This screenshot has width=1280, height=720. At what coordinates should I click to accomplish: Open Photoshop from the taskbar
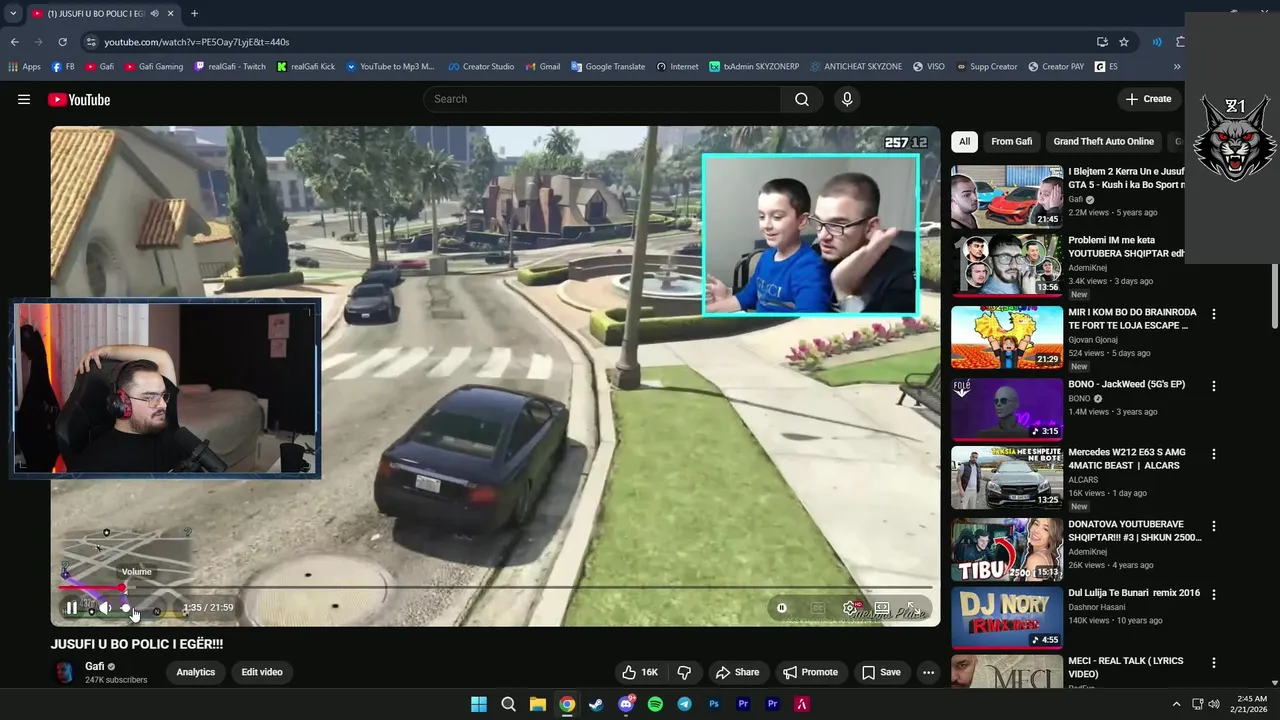click(x=714, y=704)
